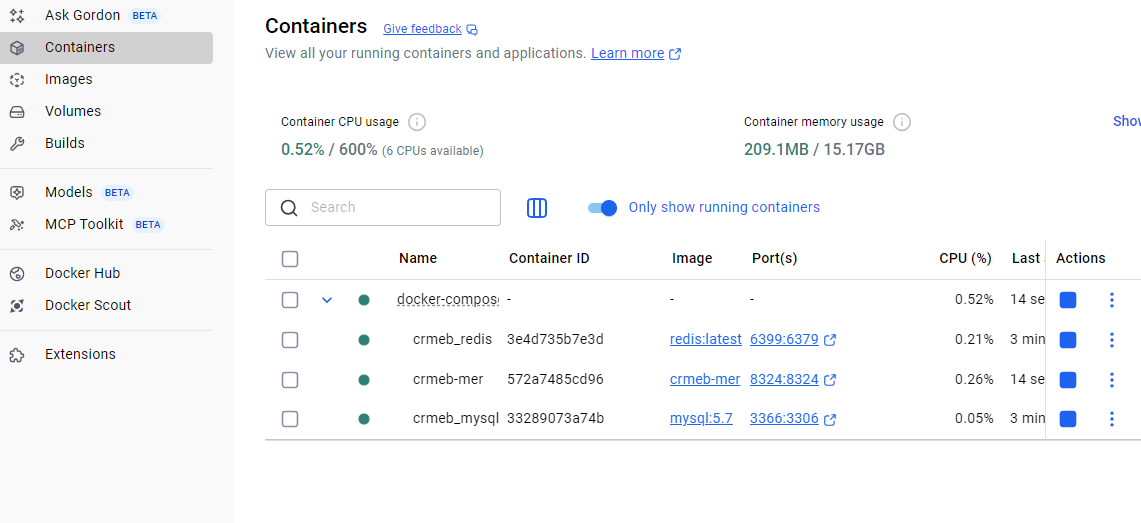The height and width of the screenshot is (523, 1141).
Task: Open the crmeb_mysql container
Action: (456, 418)
